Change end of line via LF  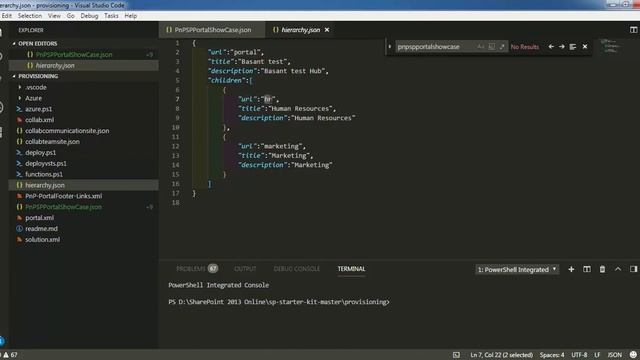click(x=597, y=355)
